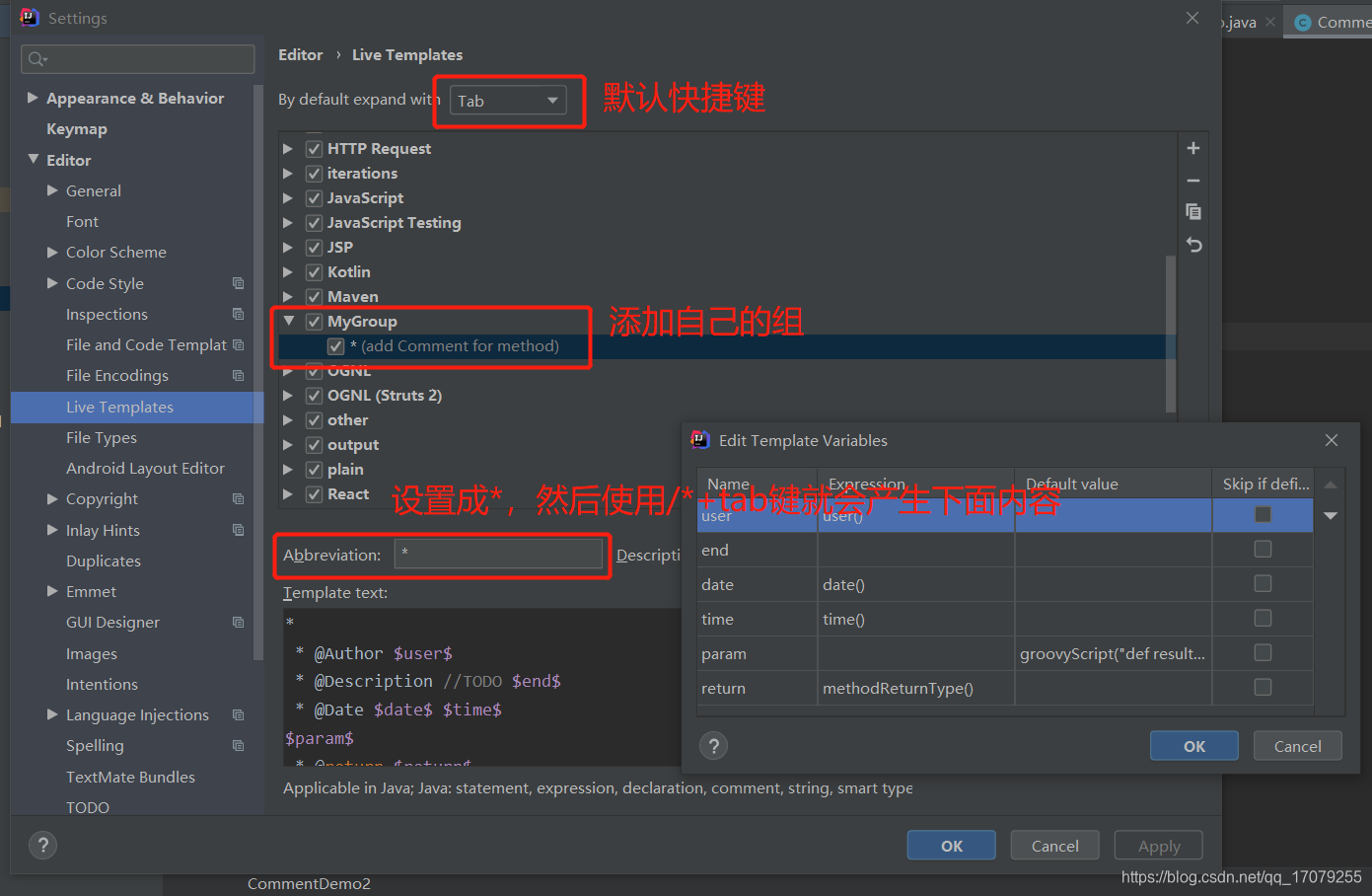The image size is (1372, 896).
Task: Click the Remove template minus icon
Action: coord(1193,181)
